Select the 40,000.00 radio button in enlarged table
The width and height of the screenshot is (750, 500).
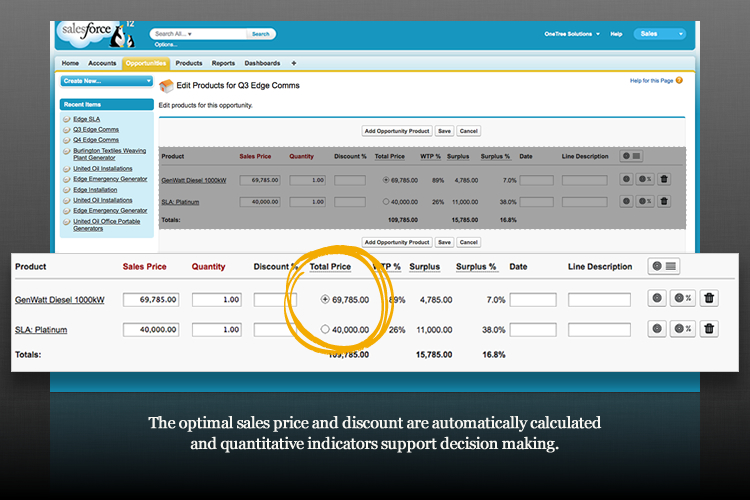(x=325, y=329)
